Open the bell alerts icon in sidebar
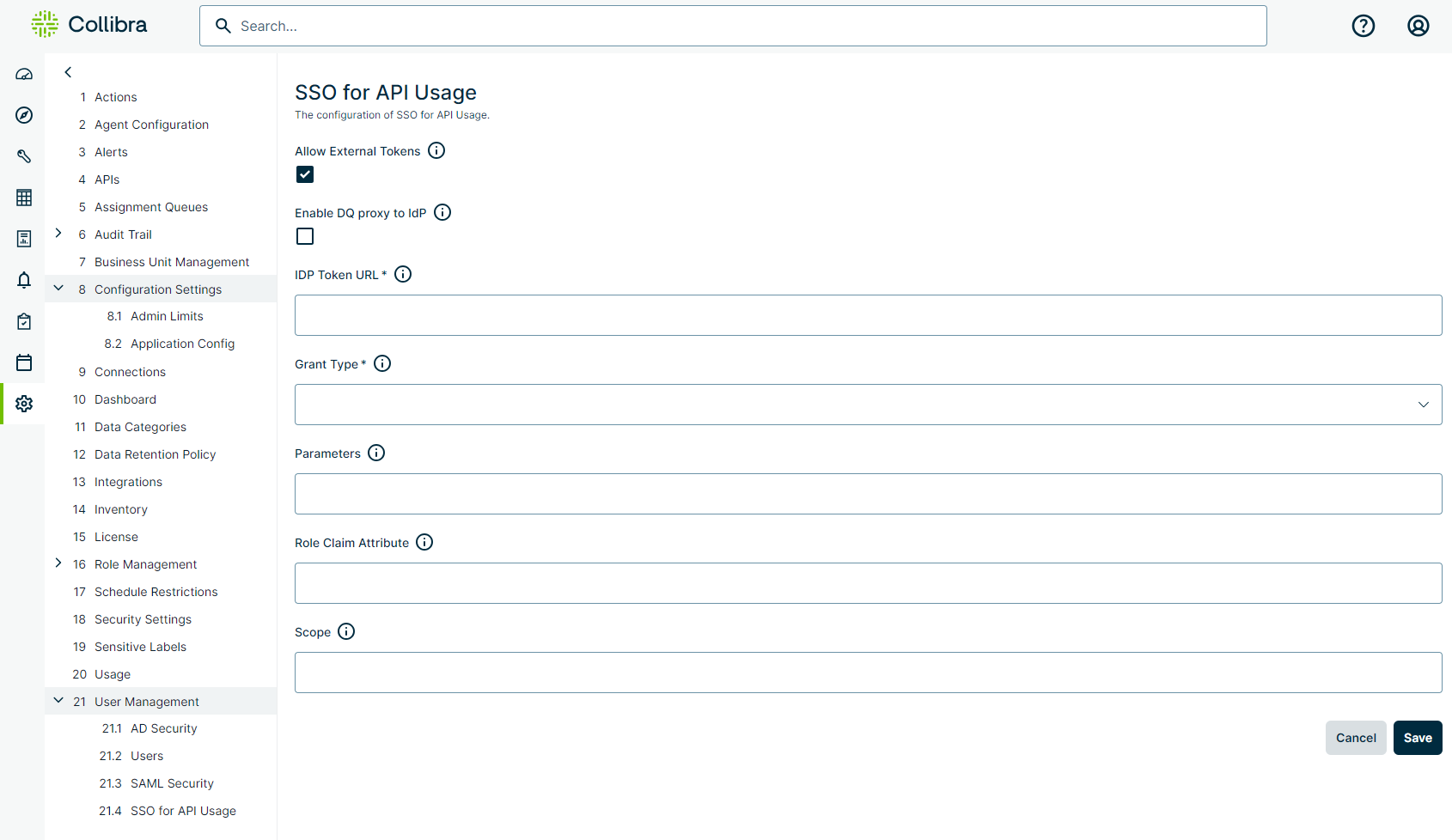The height and width of the screenshot is (840, 1452). [x=24, y=280]
